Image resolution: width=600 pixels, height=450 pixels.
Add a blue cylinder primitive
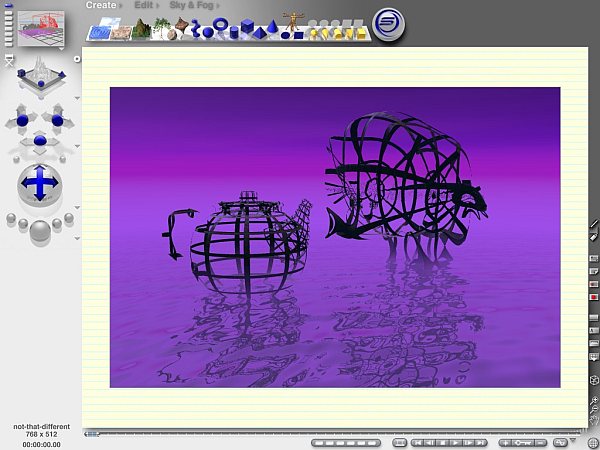pyautogui.click(x=234, y=32)
